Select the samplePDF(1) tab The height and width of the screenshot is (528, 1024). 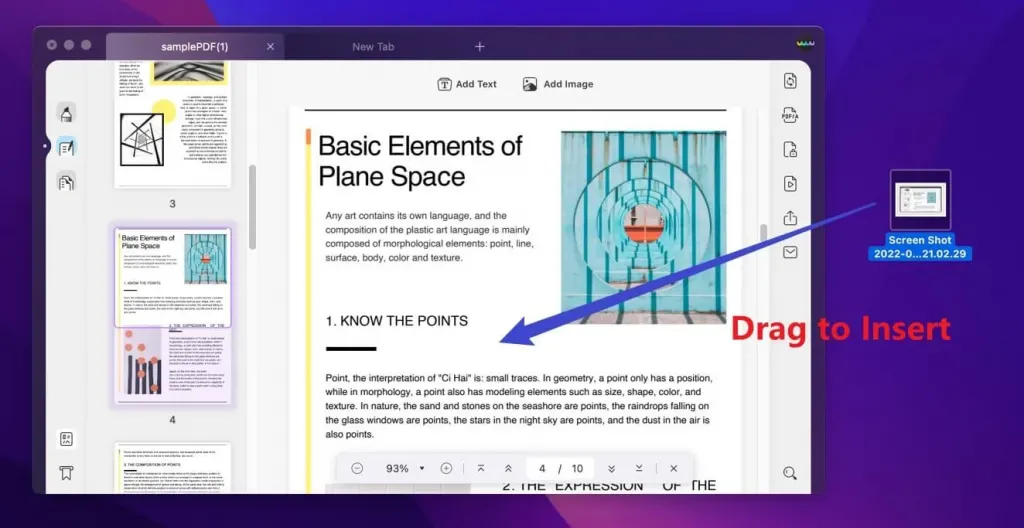(x=195, y=47)
